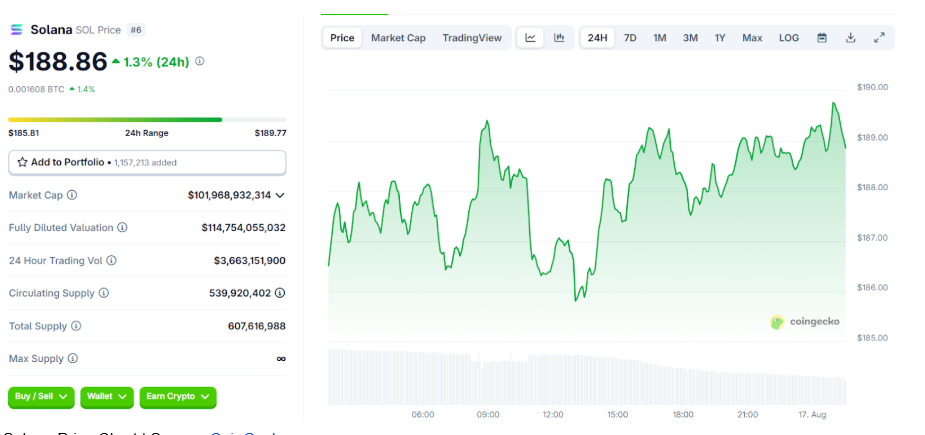Screen dimensions: 925x435
Task: Click the Market Cap info icon
Action: click(72, 195)
